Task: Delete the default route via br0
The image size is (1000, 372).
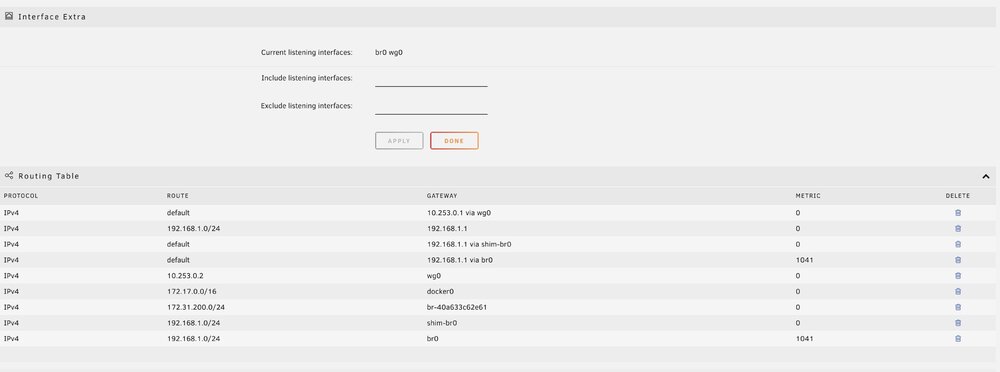Action: [x=958, y=260]
